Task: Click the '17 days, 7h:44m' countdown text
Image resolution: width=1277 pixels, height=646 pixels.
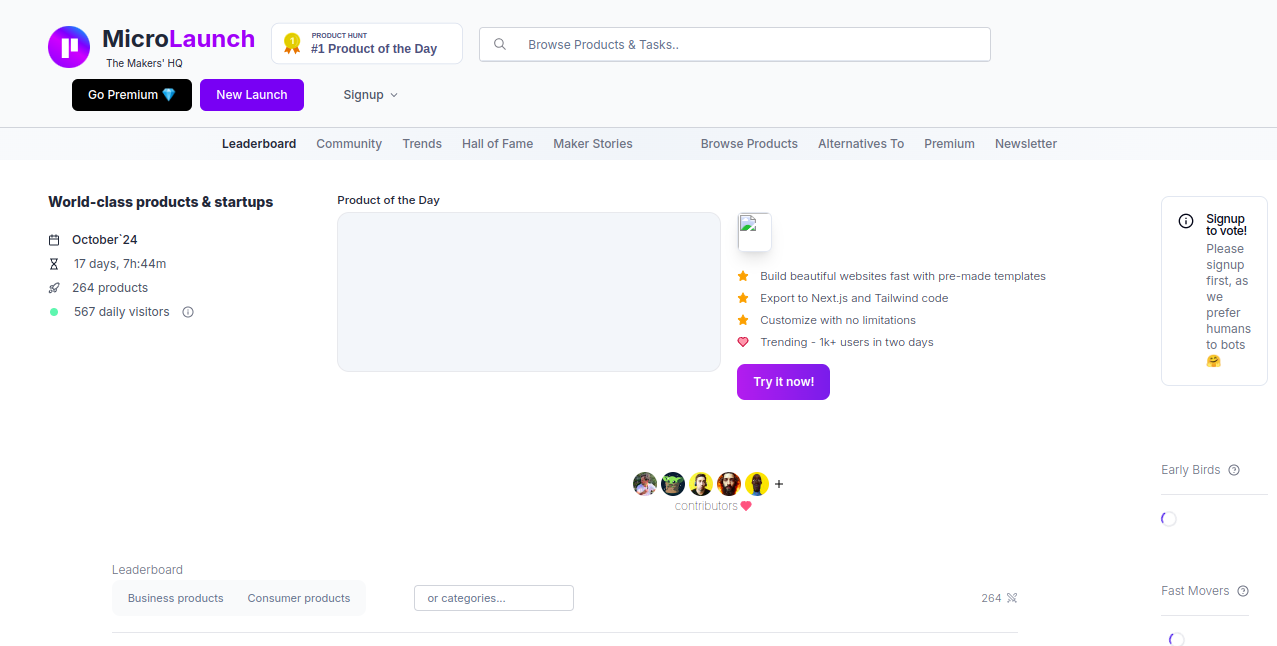Action: pyautogui.click(x=120, y=264)
